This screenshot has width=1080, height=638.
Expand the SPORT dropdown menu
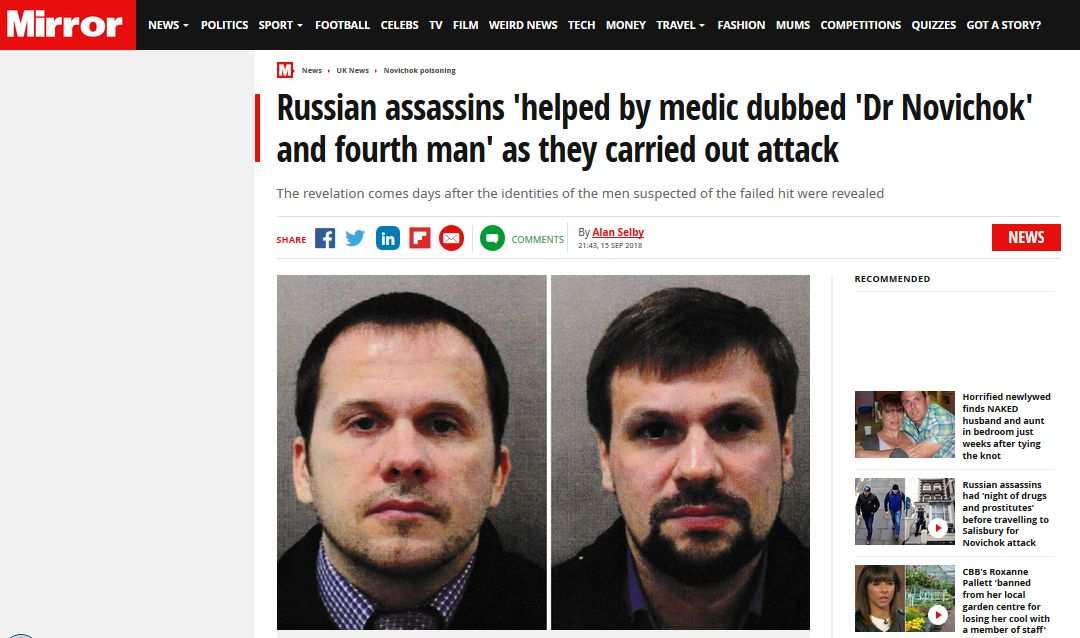280,25
